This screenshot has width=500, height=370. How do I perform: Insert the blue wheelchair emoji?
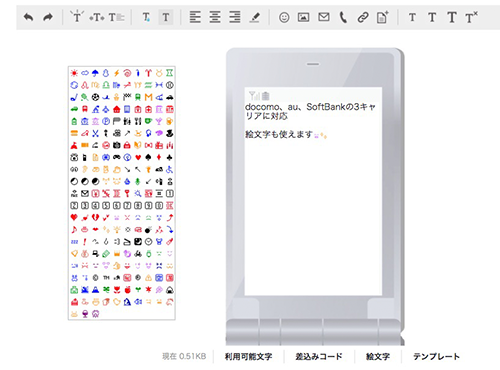point(169,170)
